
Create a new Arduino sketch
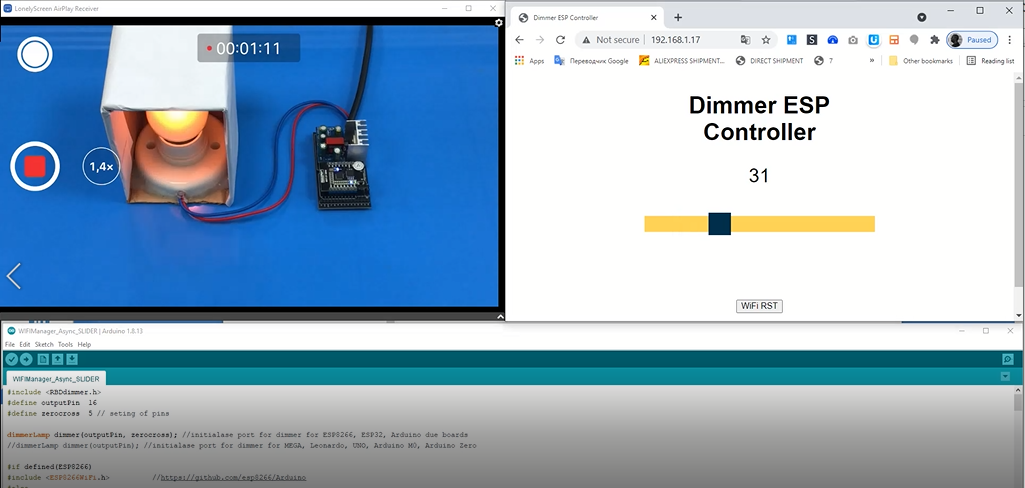(43, 359)
